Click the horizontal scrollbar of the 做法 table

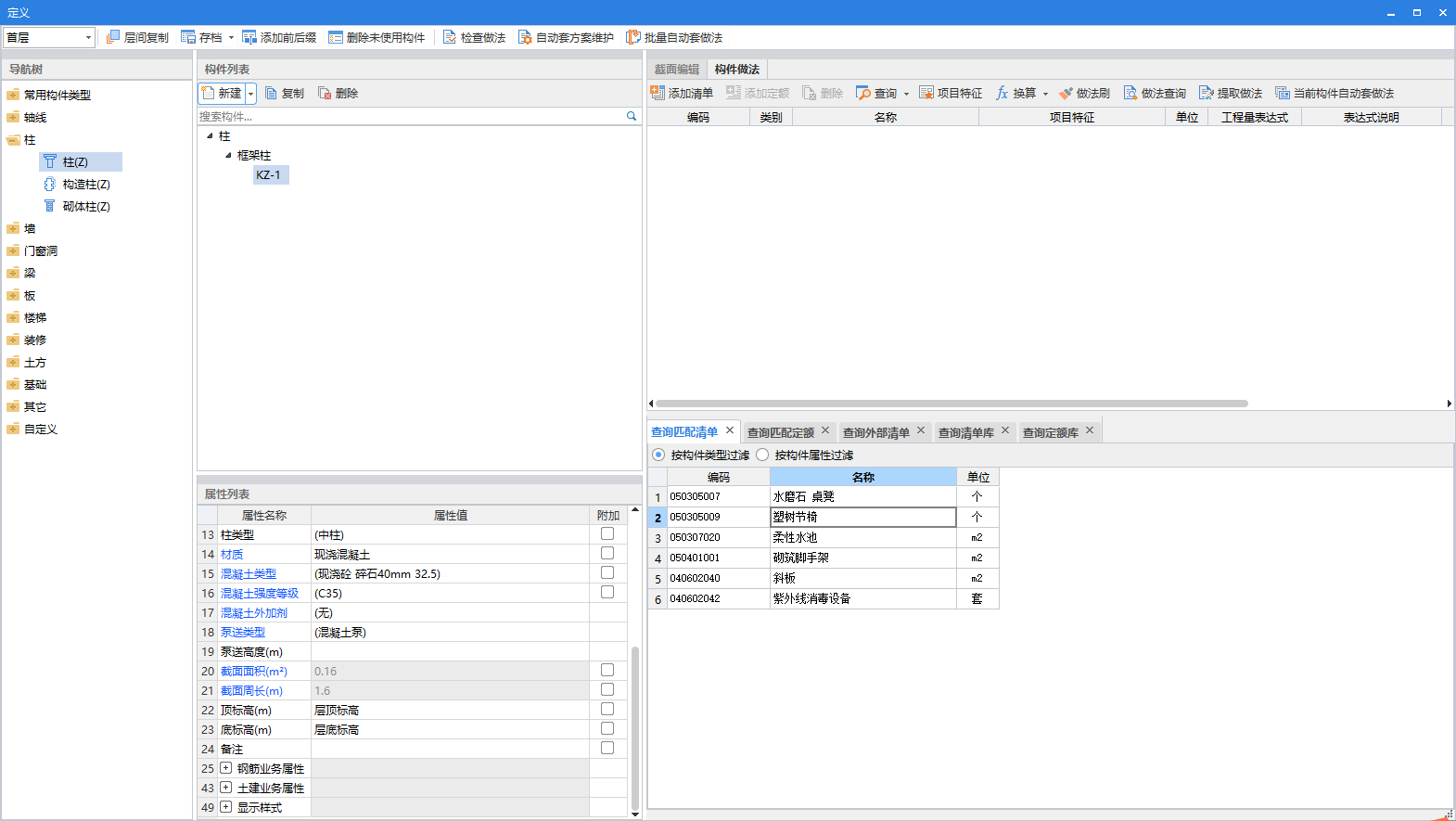[952, 404]
